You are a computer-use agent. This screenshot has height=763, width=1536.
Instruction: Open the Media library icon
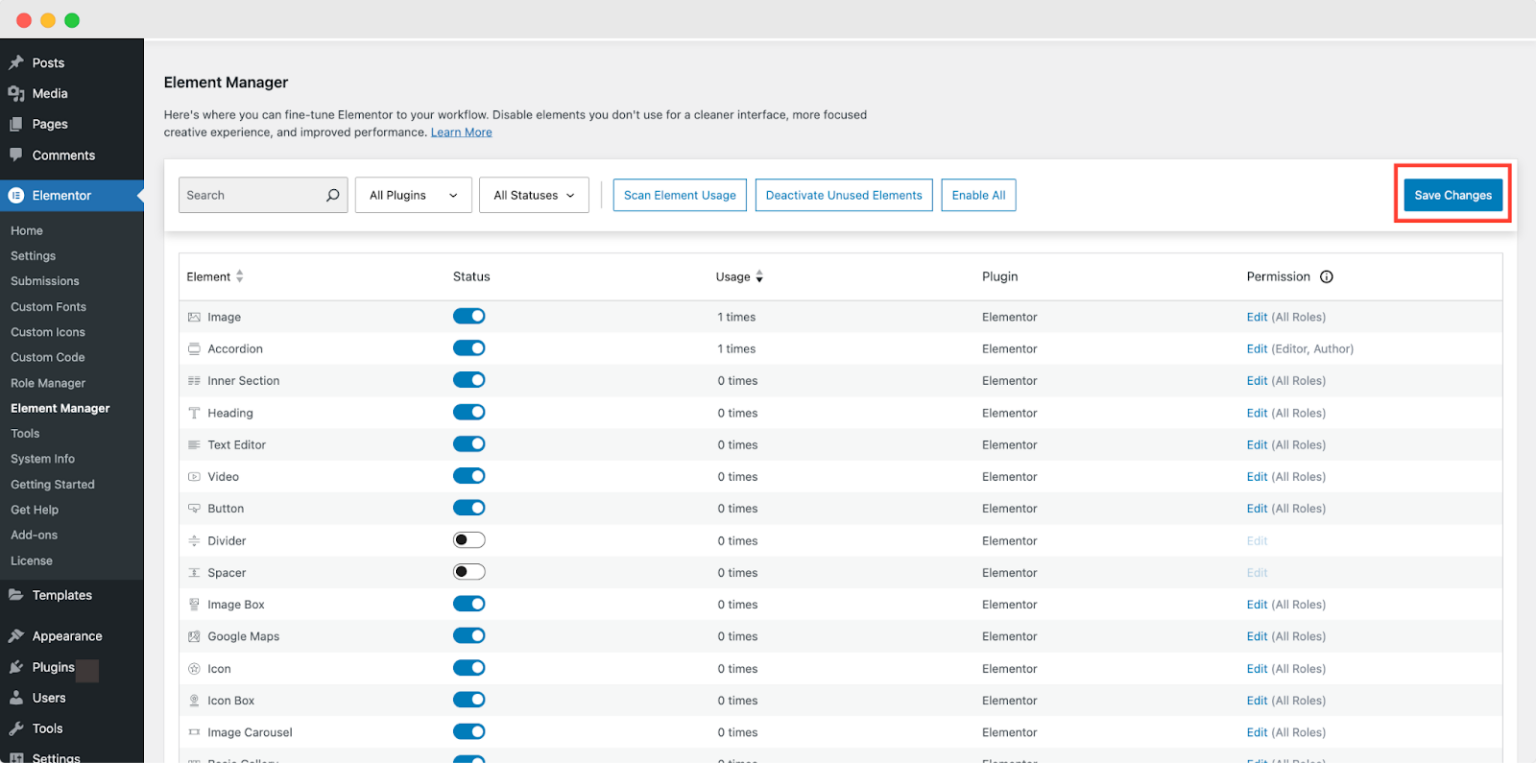(x=18, y=93)
